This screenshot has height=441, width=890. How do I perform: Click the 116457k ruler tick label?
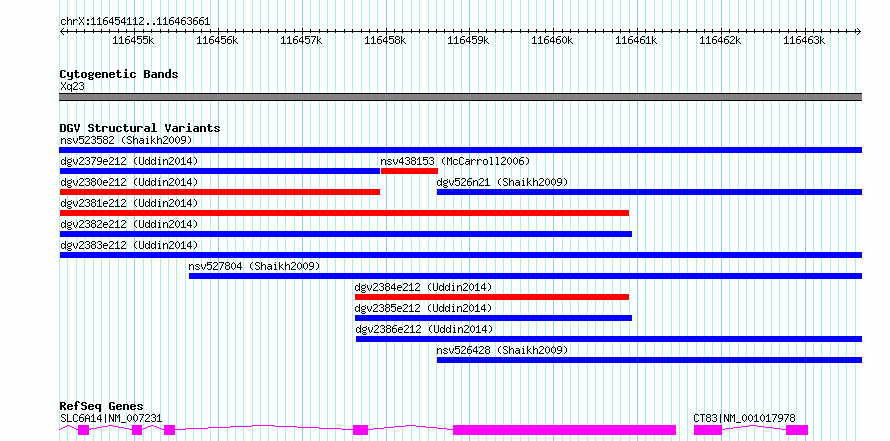tap(301, 40)
